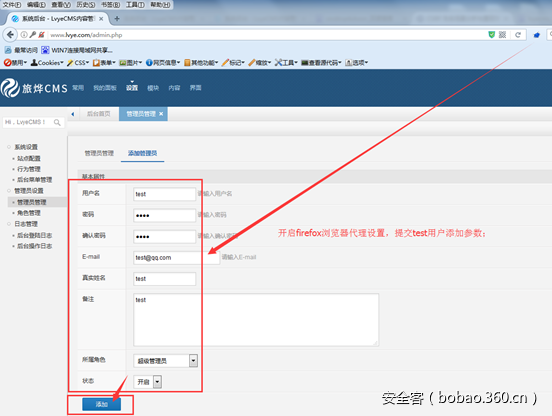Viewport: 552px width, 416px height.
Task: Click the left arrow before 后台首页 tab
Action: pyautogui.click(x=73, y=114)
